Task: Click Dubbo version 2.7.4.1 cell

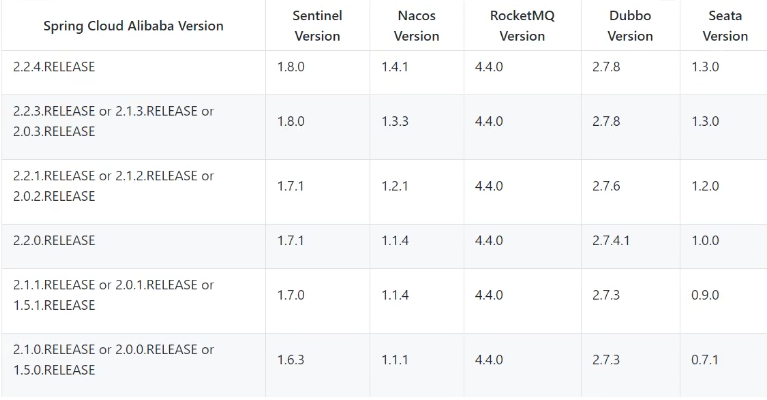Action: click(x=611, y=240)
